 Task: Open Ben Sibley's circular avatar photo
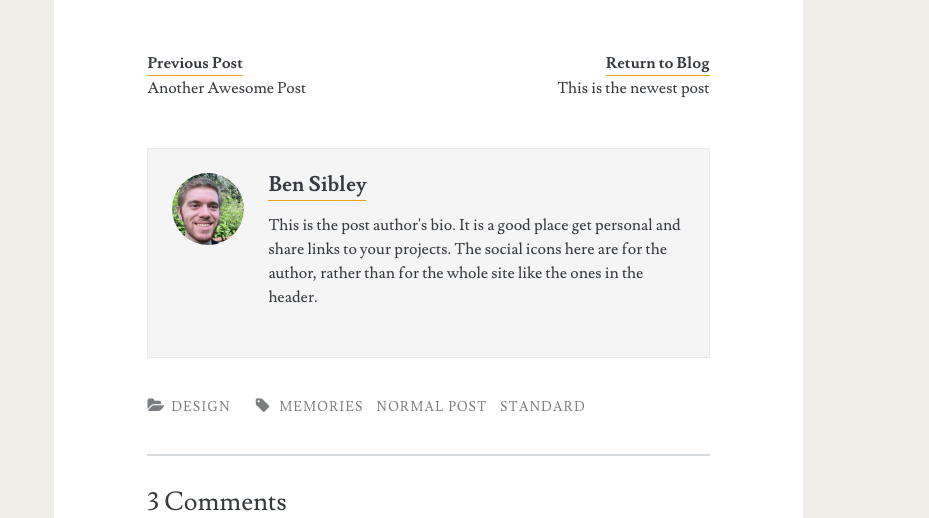(208, 209)
